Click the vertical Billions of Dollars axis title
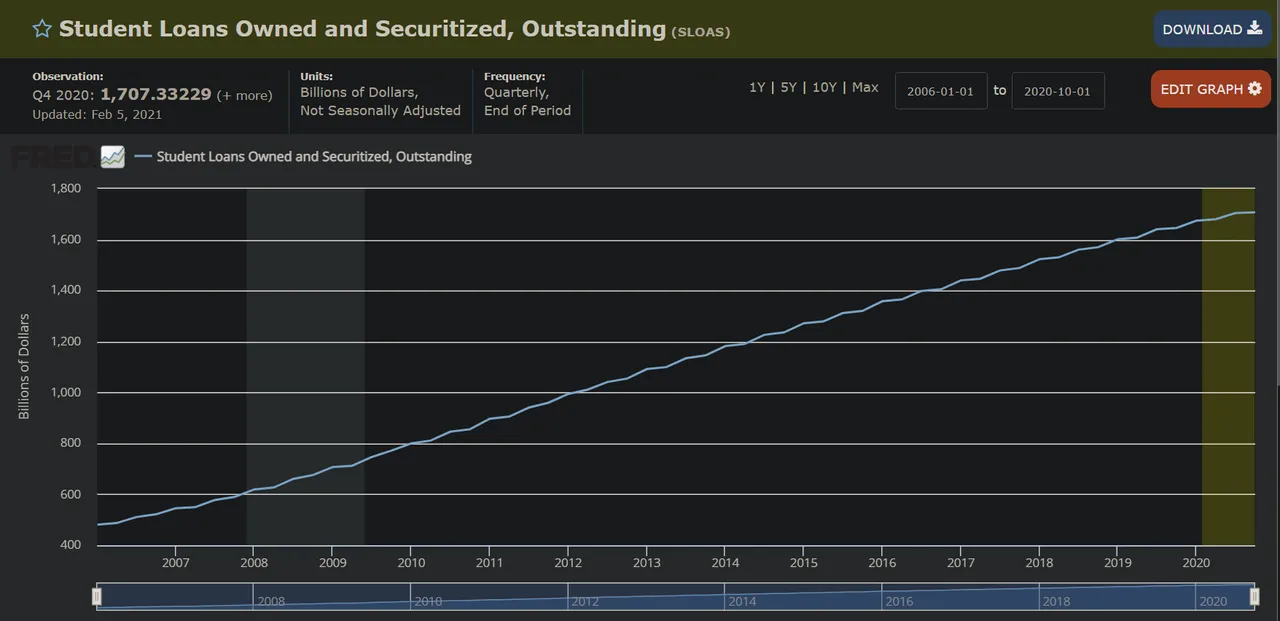This screenshot has width=1280, height=621. (x=25, y=366)
